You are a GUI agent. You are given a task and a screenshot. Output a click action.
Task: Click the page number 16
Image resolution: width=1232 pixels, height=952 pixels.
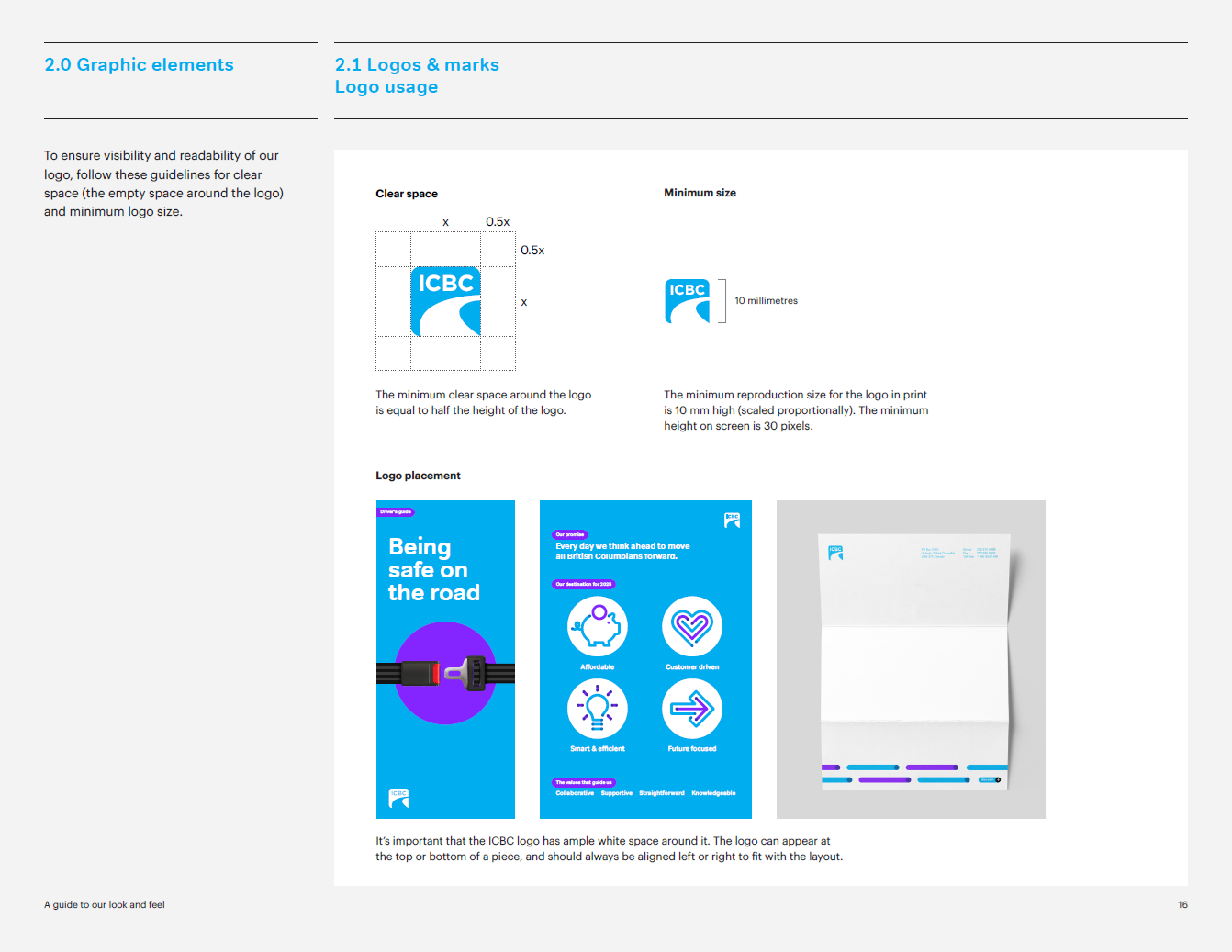(x=1182, y=905)
